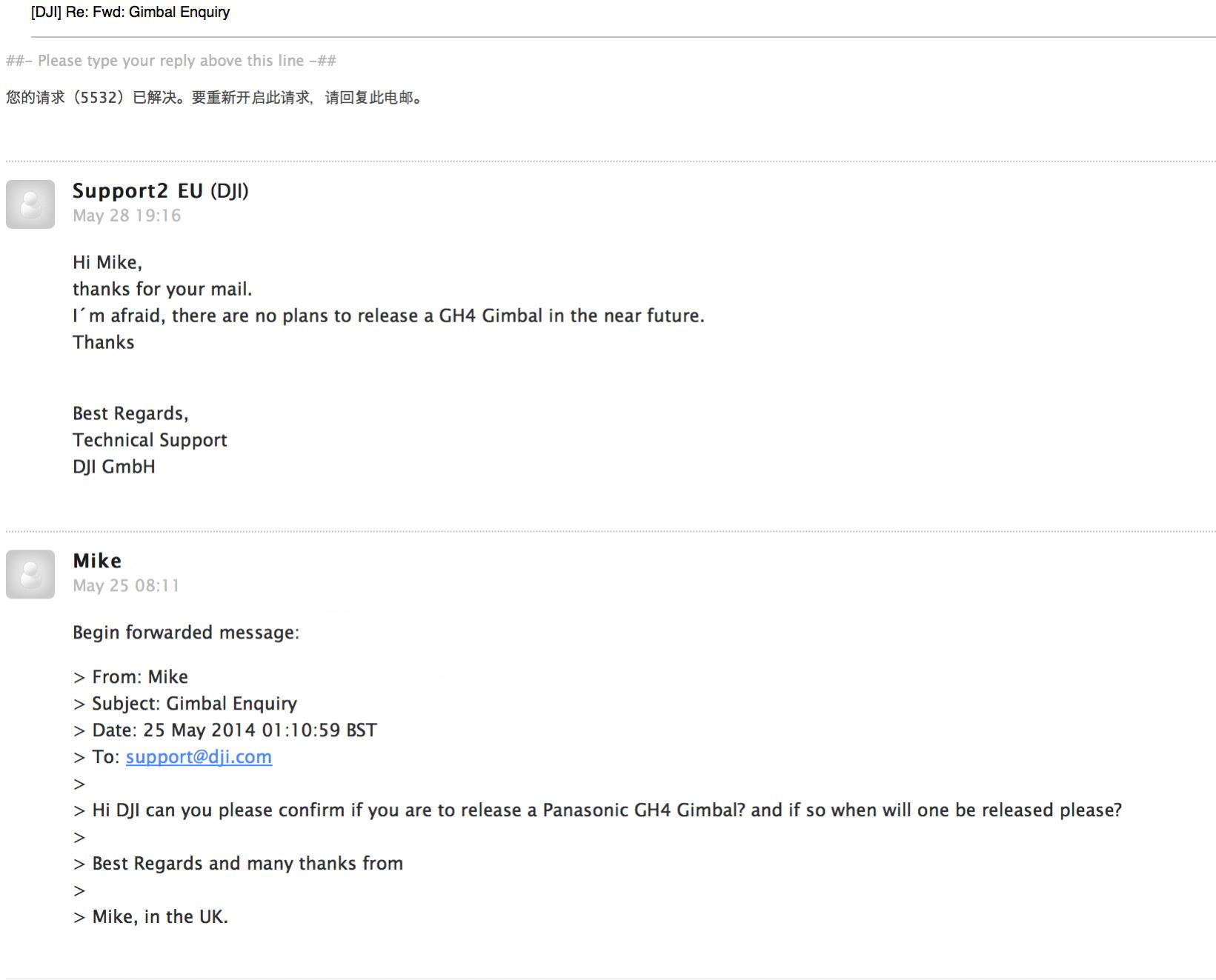Image resolution: width=1216 pixels, height=980 pixels.
Task: Click the Chinese request 5532 status line
Action: pyautogui.click(x=216, y=97)
